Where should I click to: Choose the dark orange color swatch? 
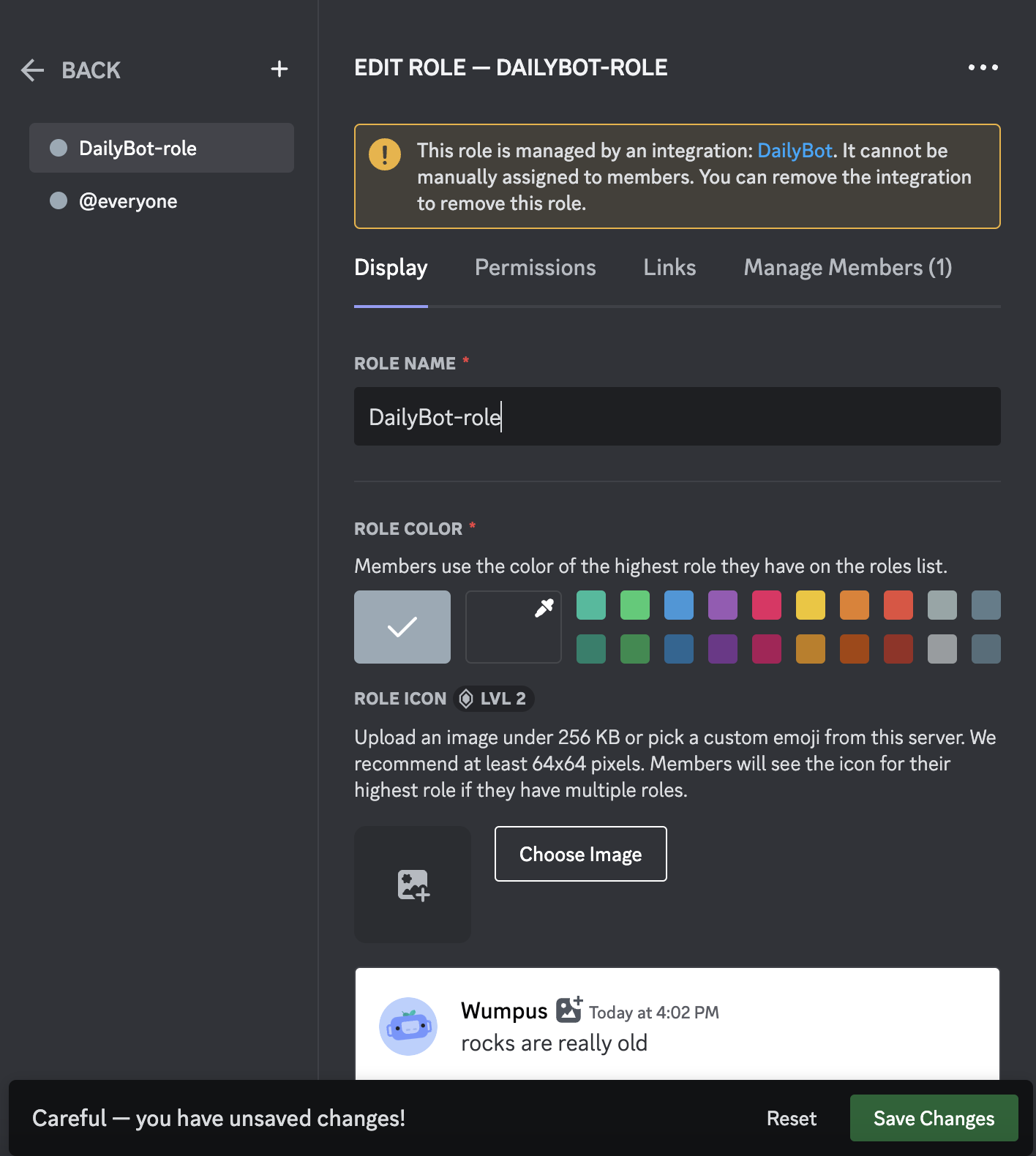[855, 649]
